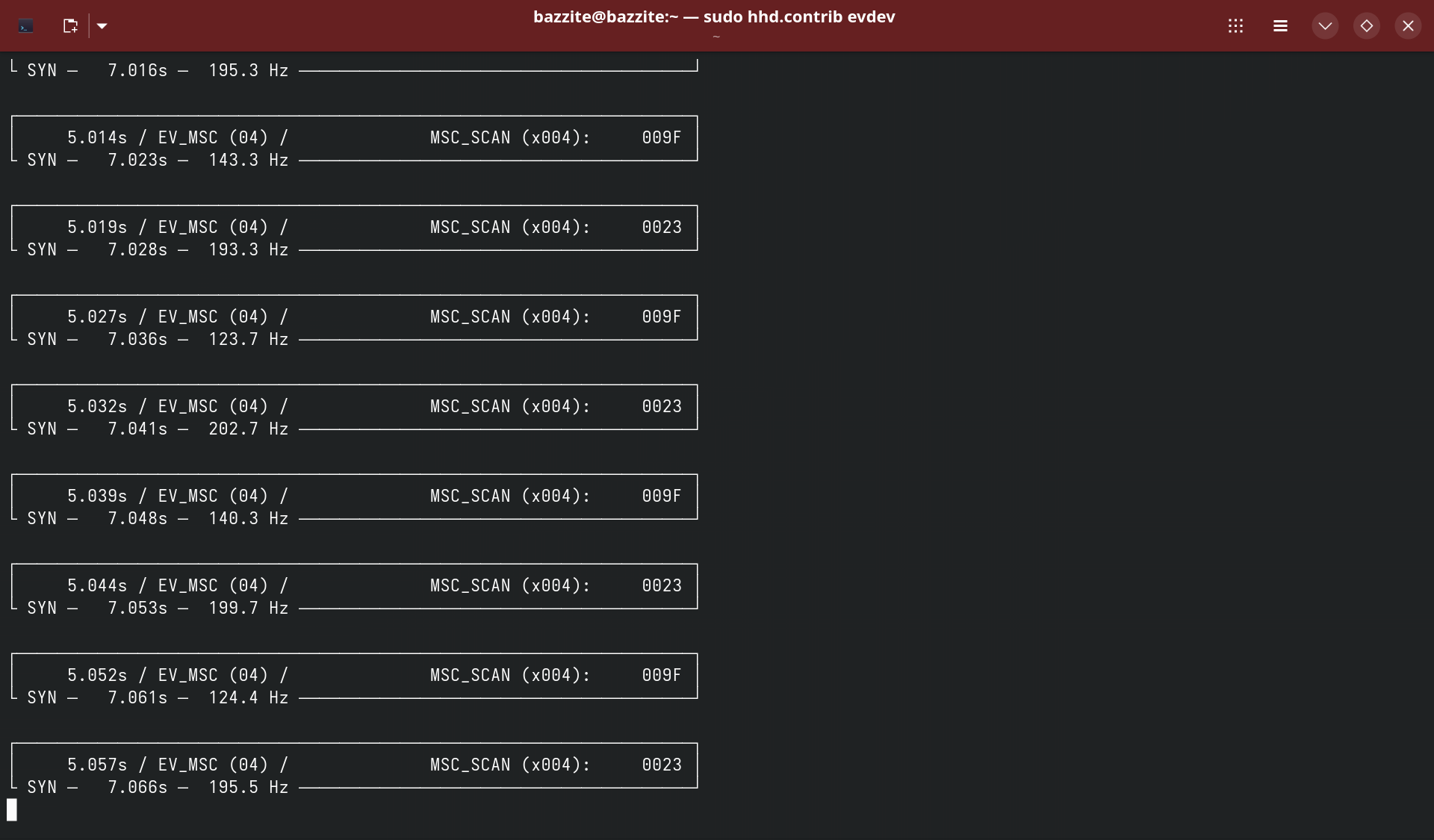Viewport: 1434px width, 840px height.
Task: Click the '5.032s' event timestamp
Action: pos(97,406)
